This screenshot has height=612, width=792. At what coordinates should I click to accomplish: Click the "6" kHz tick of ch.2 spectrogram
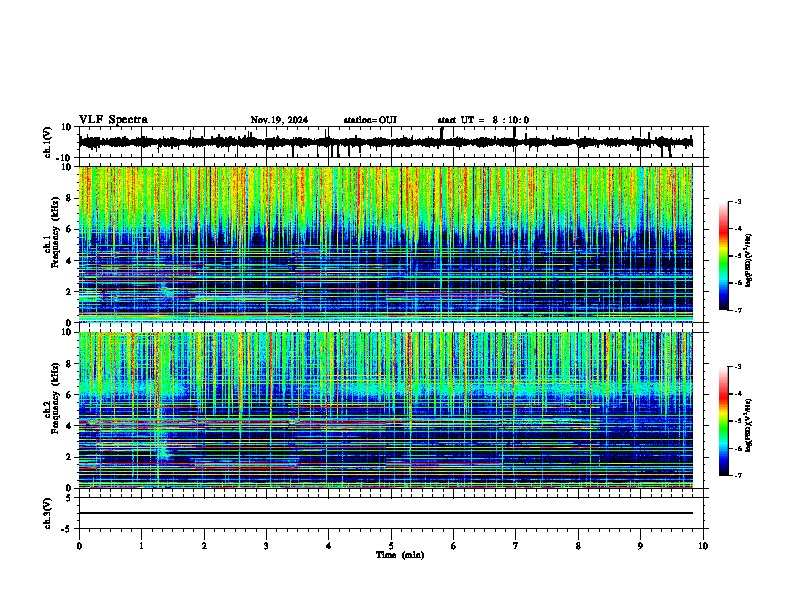click(x=70, y=395)
